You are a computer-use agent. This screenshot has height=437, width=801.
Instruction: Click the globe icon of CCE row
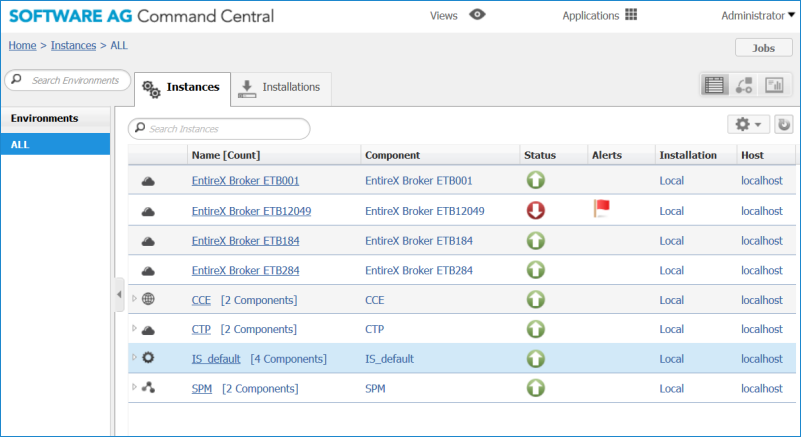[148, 299]
